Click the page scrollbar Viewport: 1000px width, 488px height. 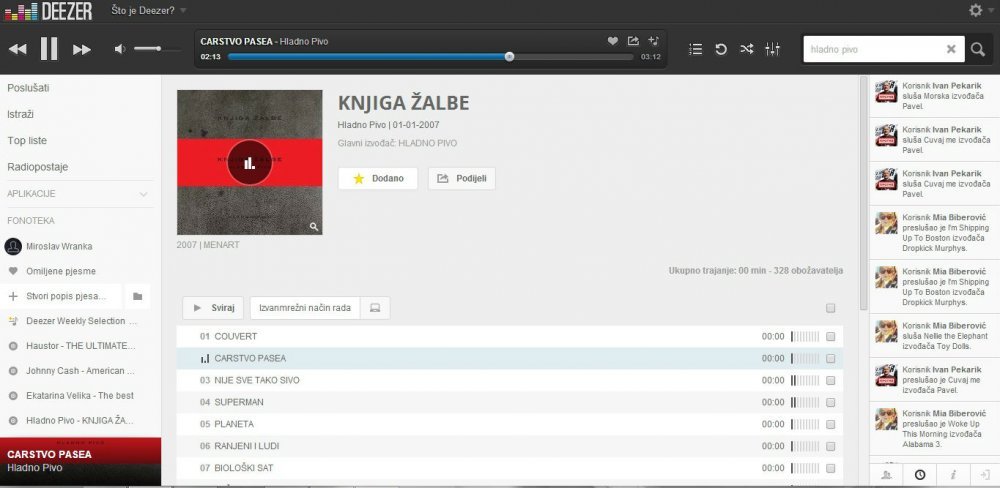point(864,193)
